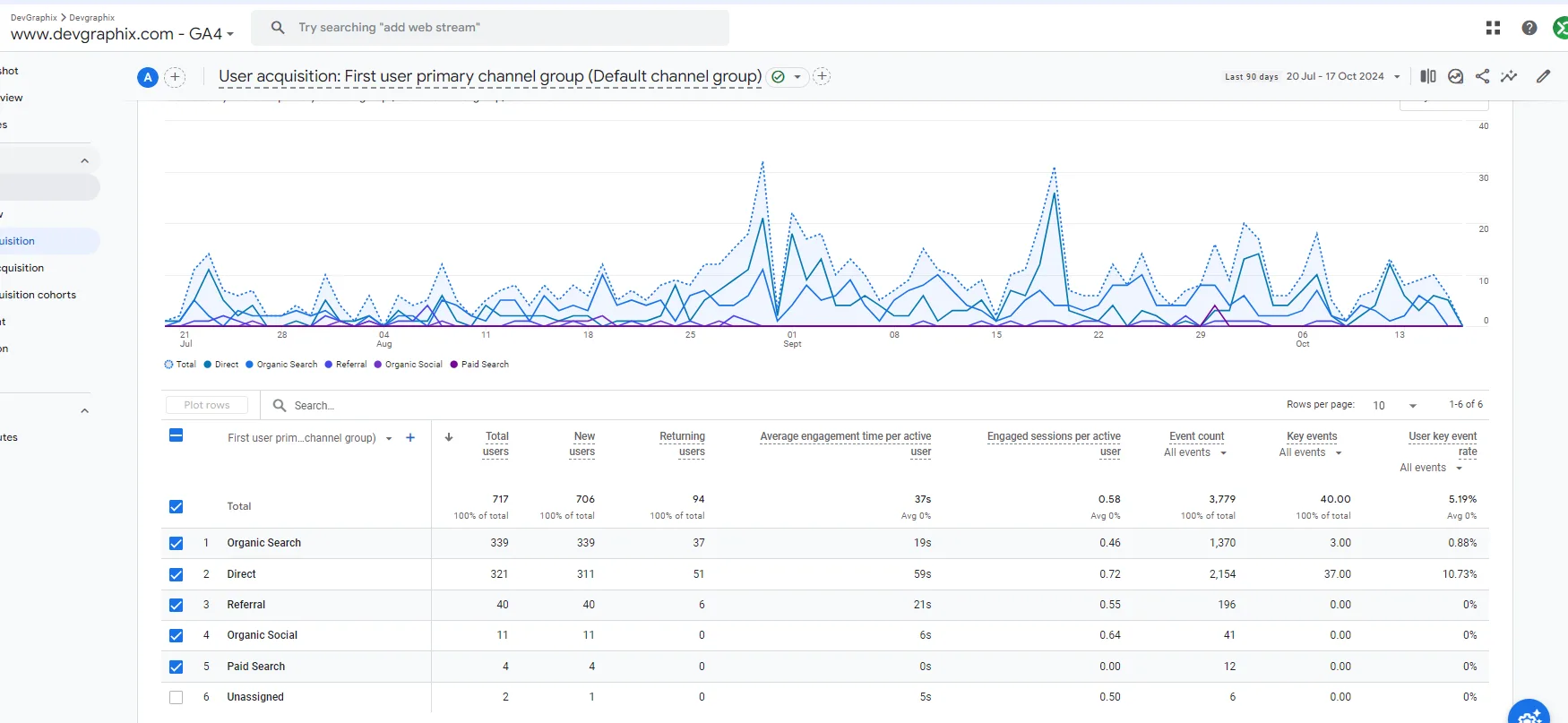Image resolution: width=1568 pixels, height=723 pixels.
Task: Open the www.devgraphix.com - GA4 property selector
Action: 123,34
